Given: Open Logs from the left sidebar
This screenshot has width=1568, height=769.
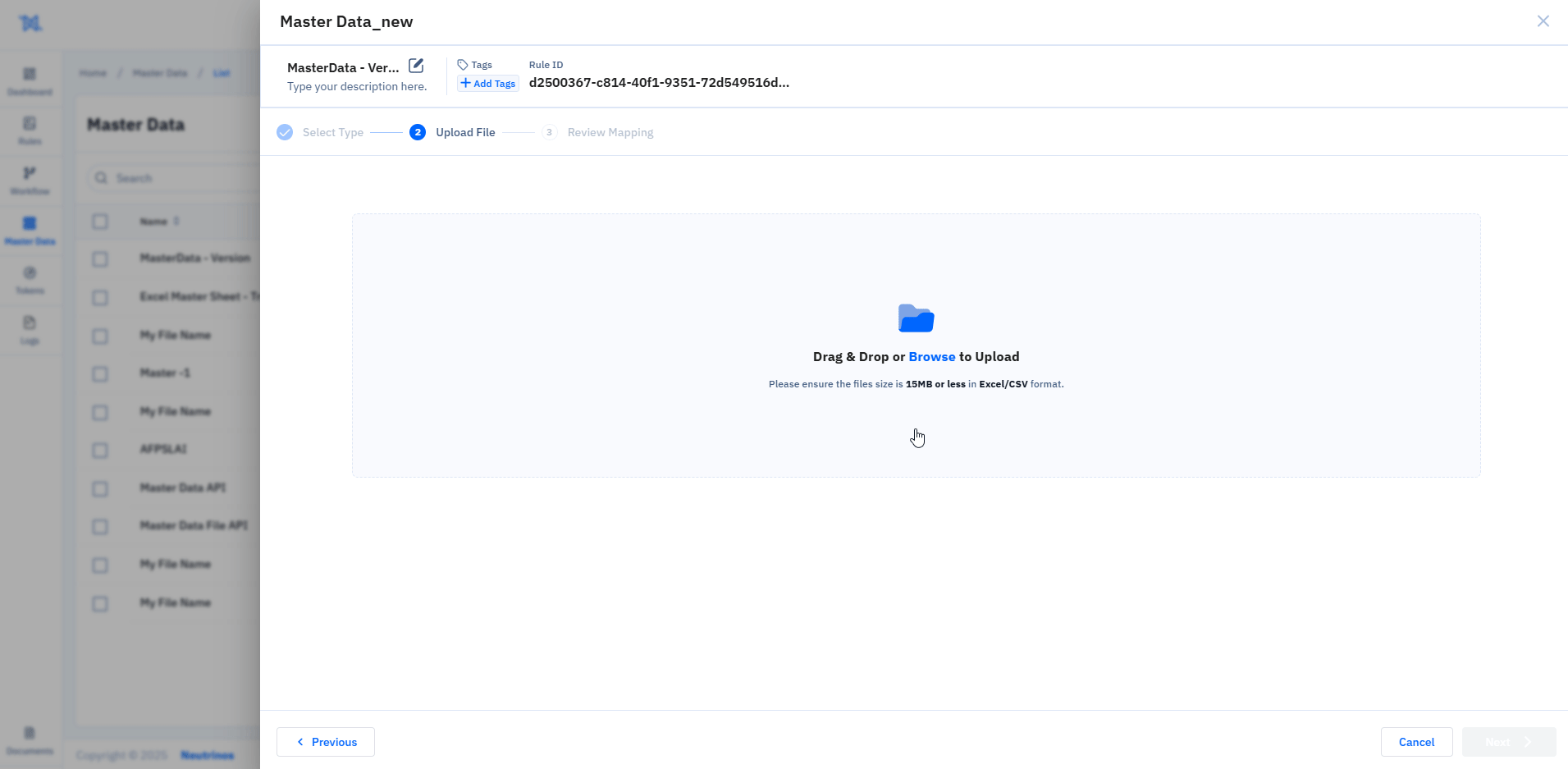Looking at the screenshot, I should tap(30, 331).
